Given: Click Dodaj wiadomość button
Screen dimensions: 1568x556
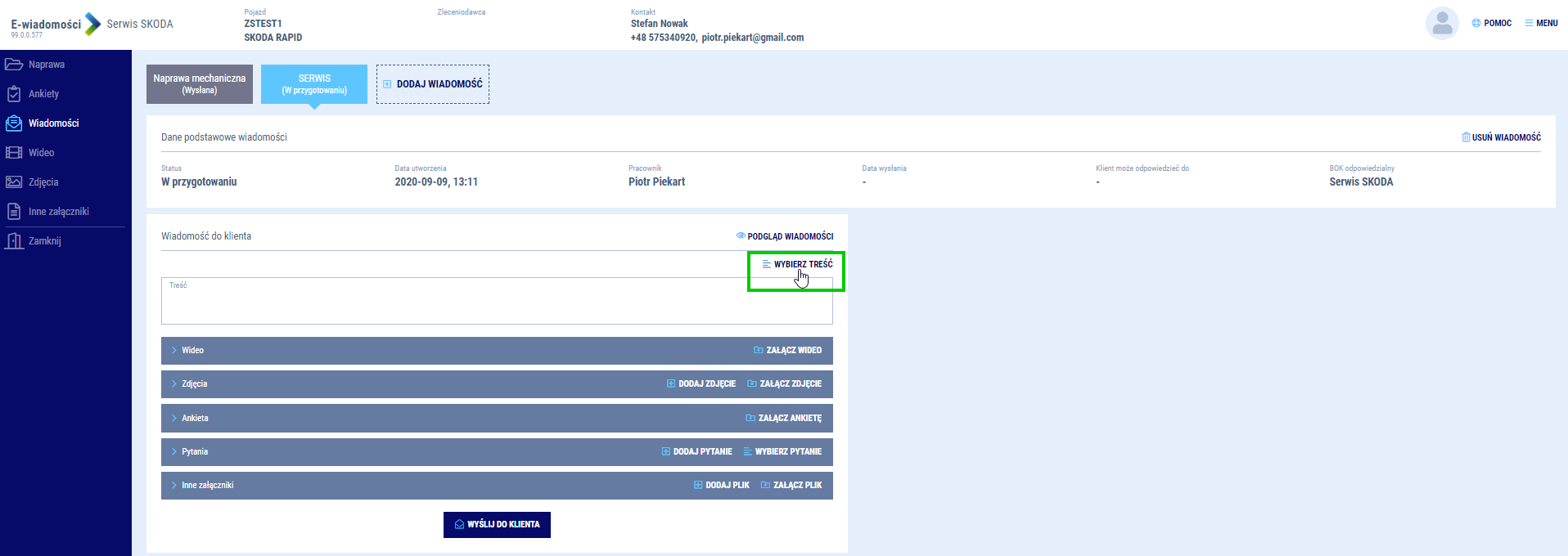Looking at the screenshot, I should click(432, 84).
